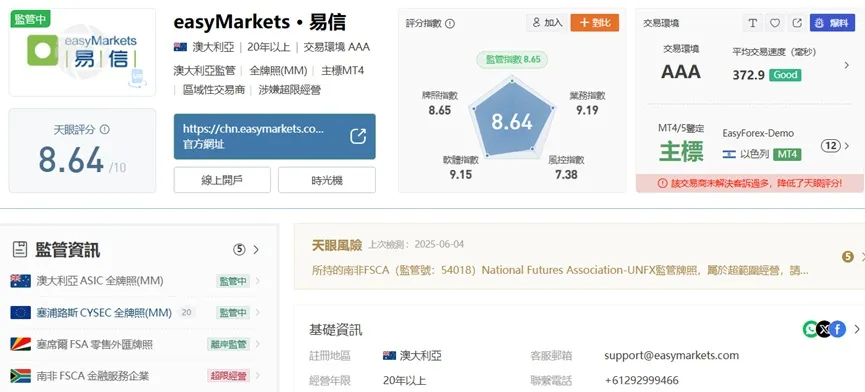Click the Australia flag on ASIC row
The height and width of the screenshot is (392, 865).
point(20,281)
